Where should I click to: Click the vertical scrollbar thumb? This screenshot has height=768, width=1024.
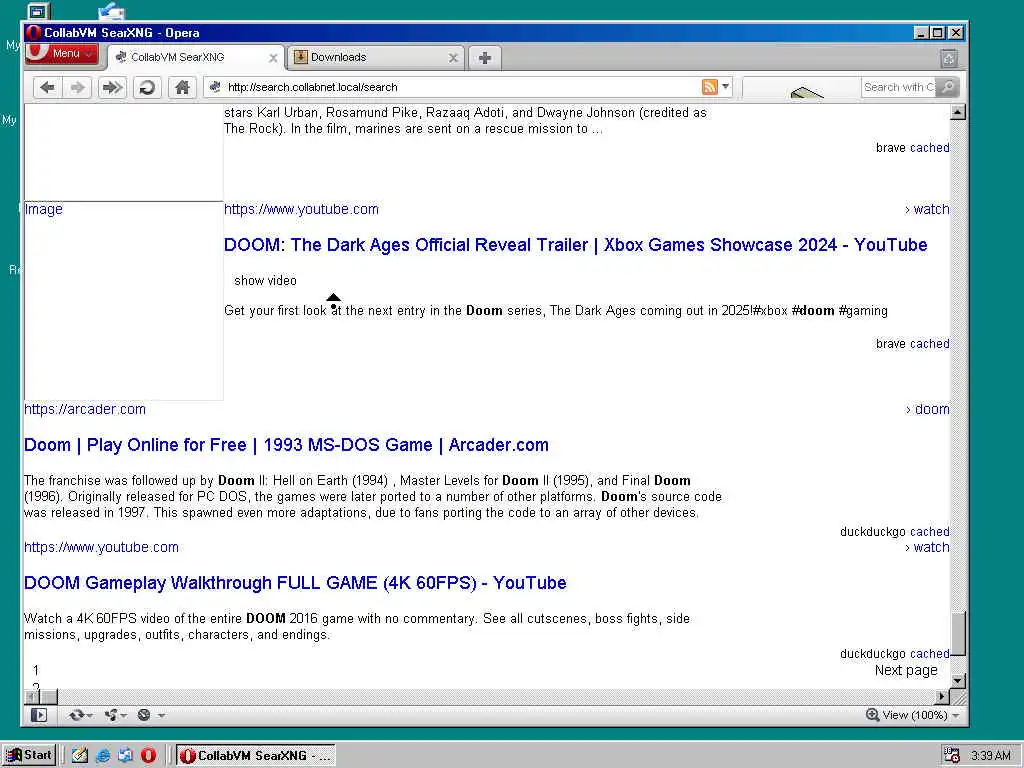click(957, 633)
